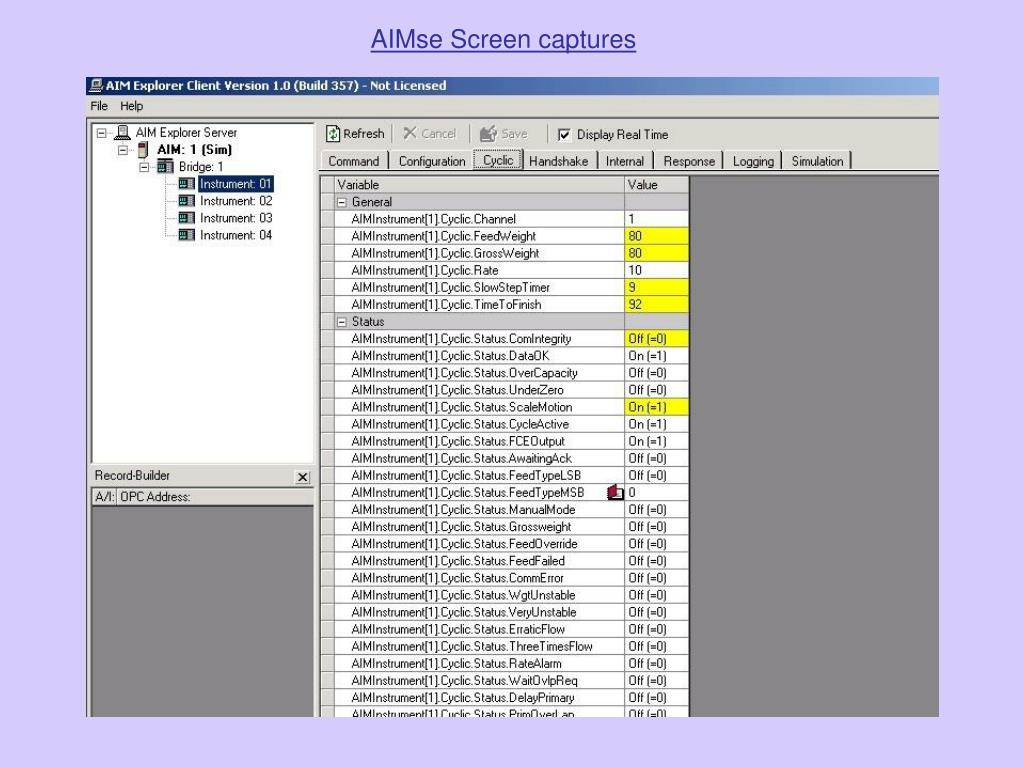Click the Cancel X icon
Image resolution: width=1024 pixels, height=768 pixels.
[409, 133]
